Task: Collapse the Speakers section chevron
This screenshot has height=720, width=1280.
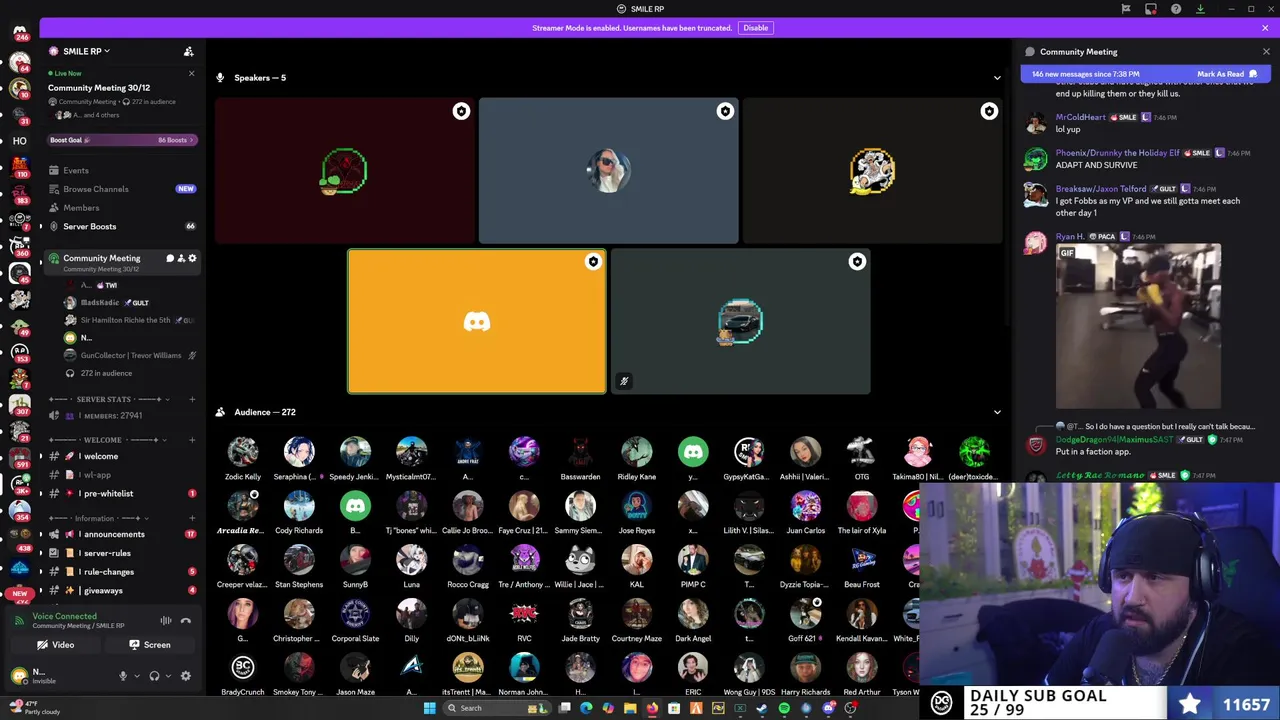Action: coord(997,78)
